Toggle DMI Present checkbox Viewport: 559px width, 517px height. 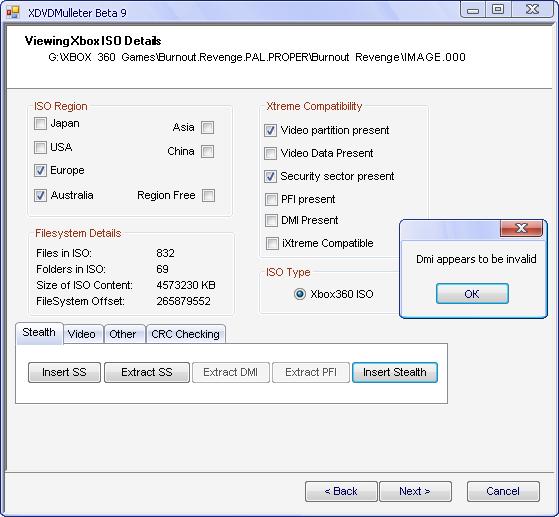point(271,220)
